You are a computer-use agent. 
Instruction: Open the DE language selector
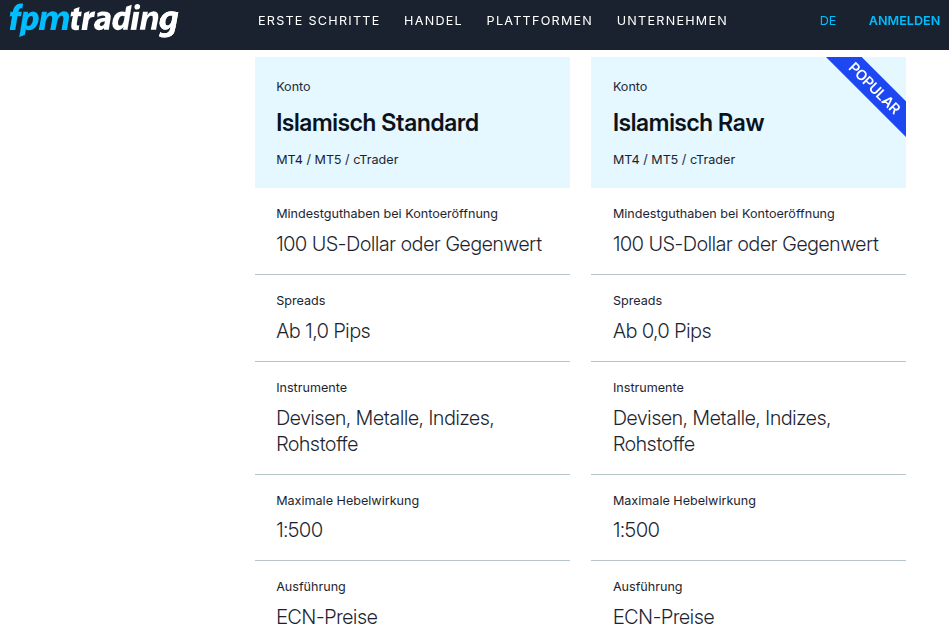click(x=827, y=20)
